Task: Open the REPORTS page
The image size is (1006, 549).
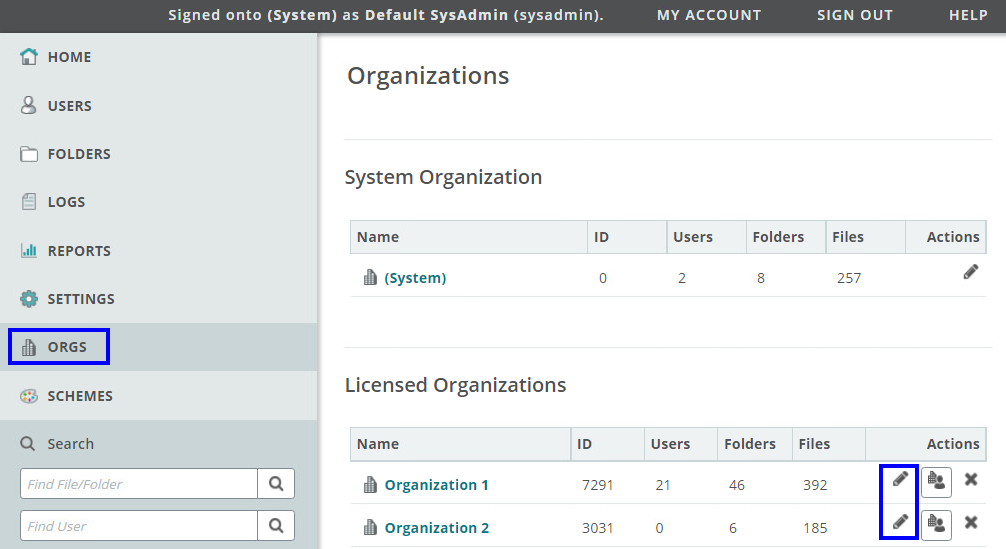Action: (79, 251)
